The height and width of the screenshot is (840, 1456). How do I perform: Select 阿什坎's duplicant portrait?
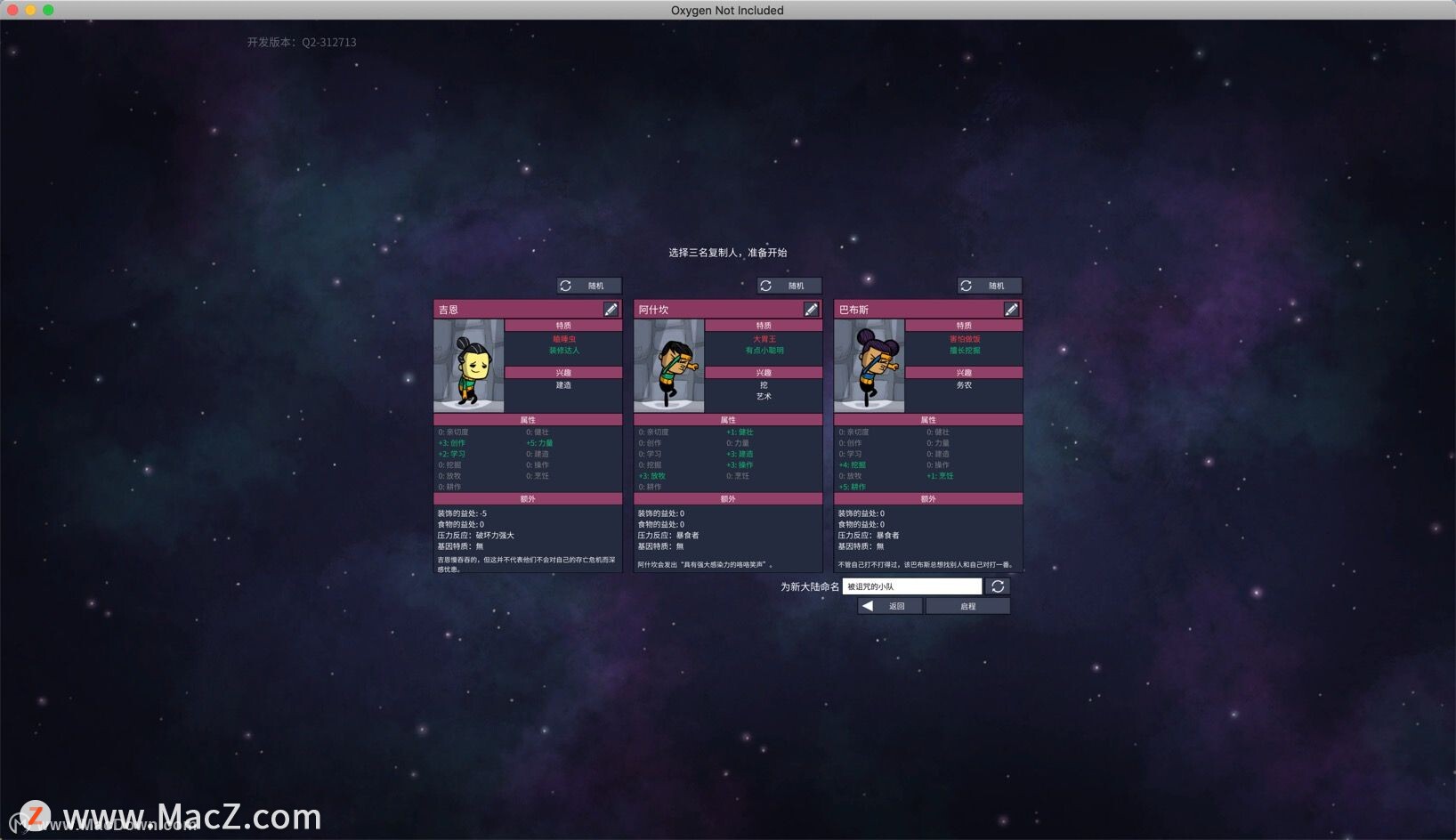coord(668,366)
